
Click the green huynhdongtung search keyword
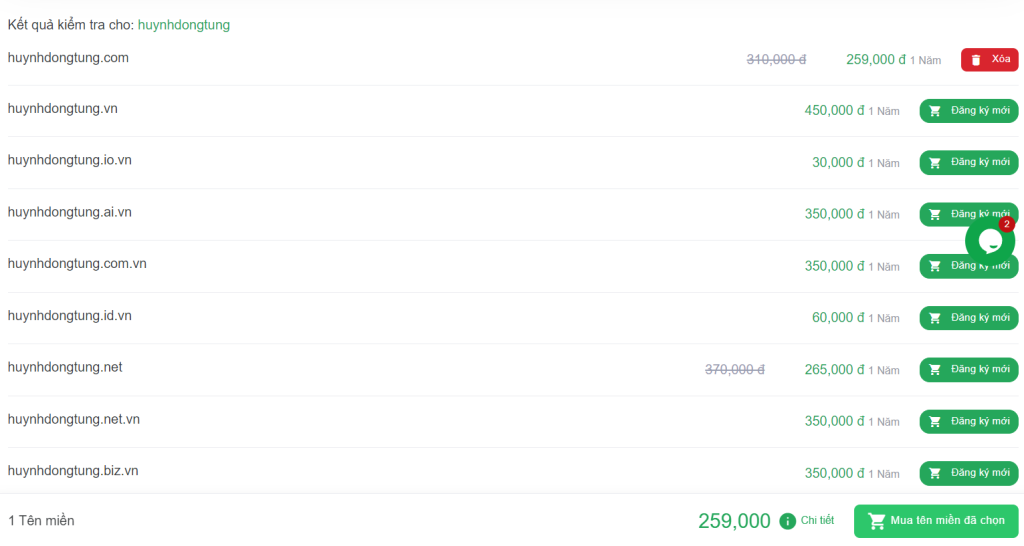coord(184,25)
